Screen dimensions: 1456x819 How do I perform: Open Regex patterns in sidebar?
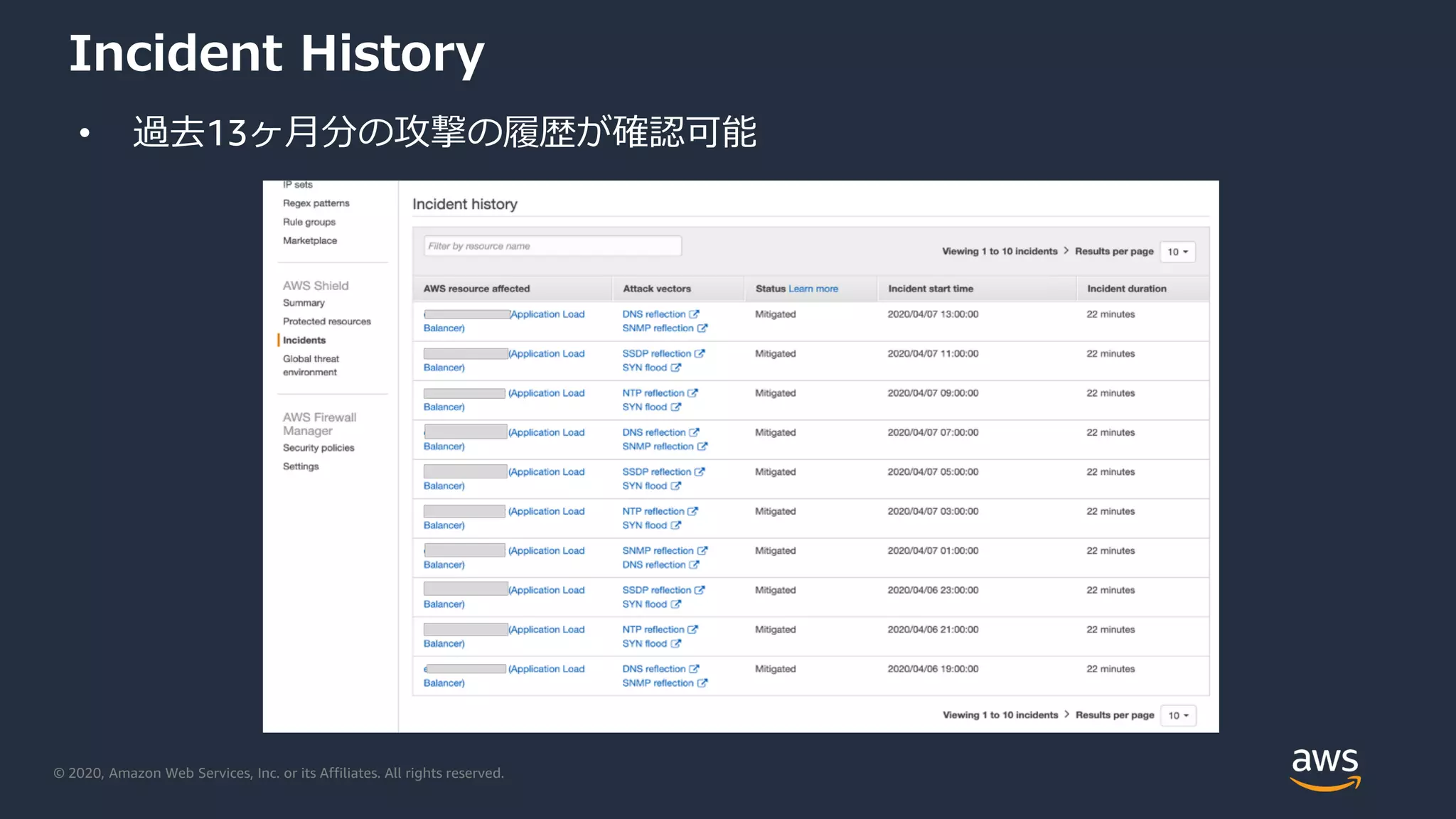coord(316,203)
